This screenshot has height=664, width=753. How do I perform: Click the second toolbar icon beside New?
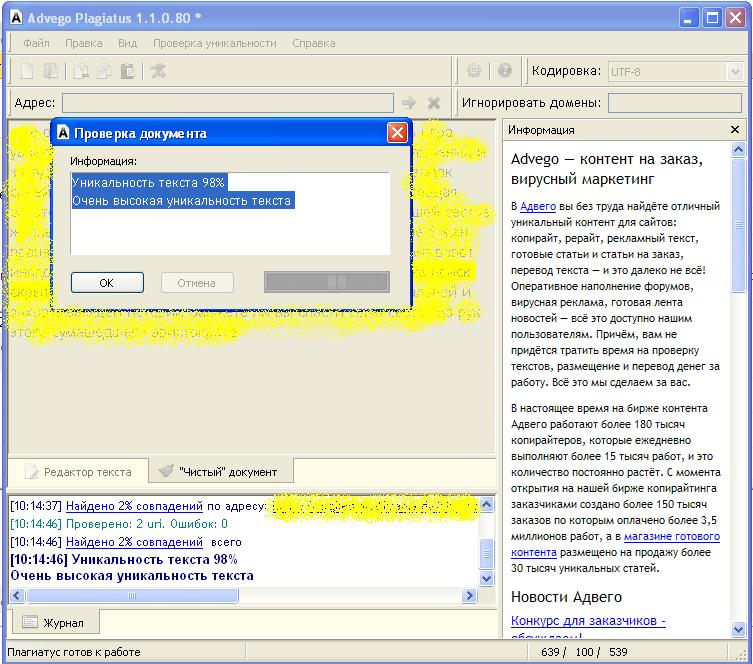point(51,71)
